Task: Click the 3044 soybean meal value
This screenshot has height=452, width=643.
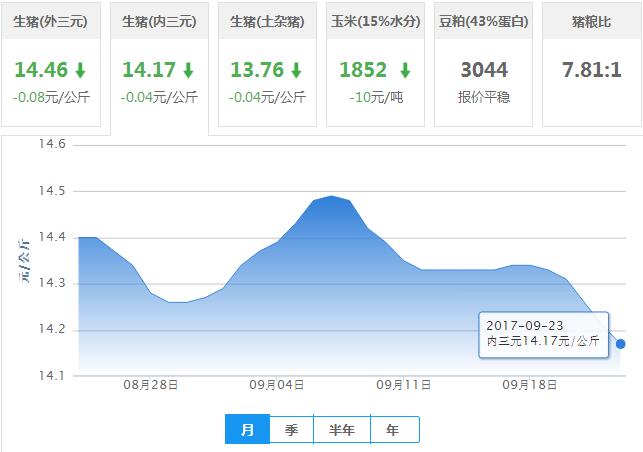Action: coord(484,70)
